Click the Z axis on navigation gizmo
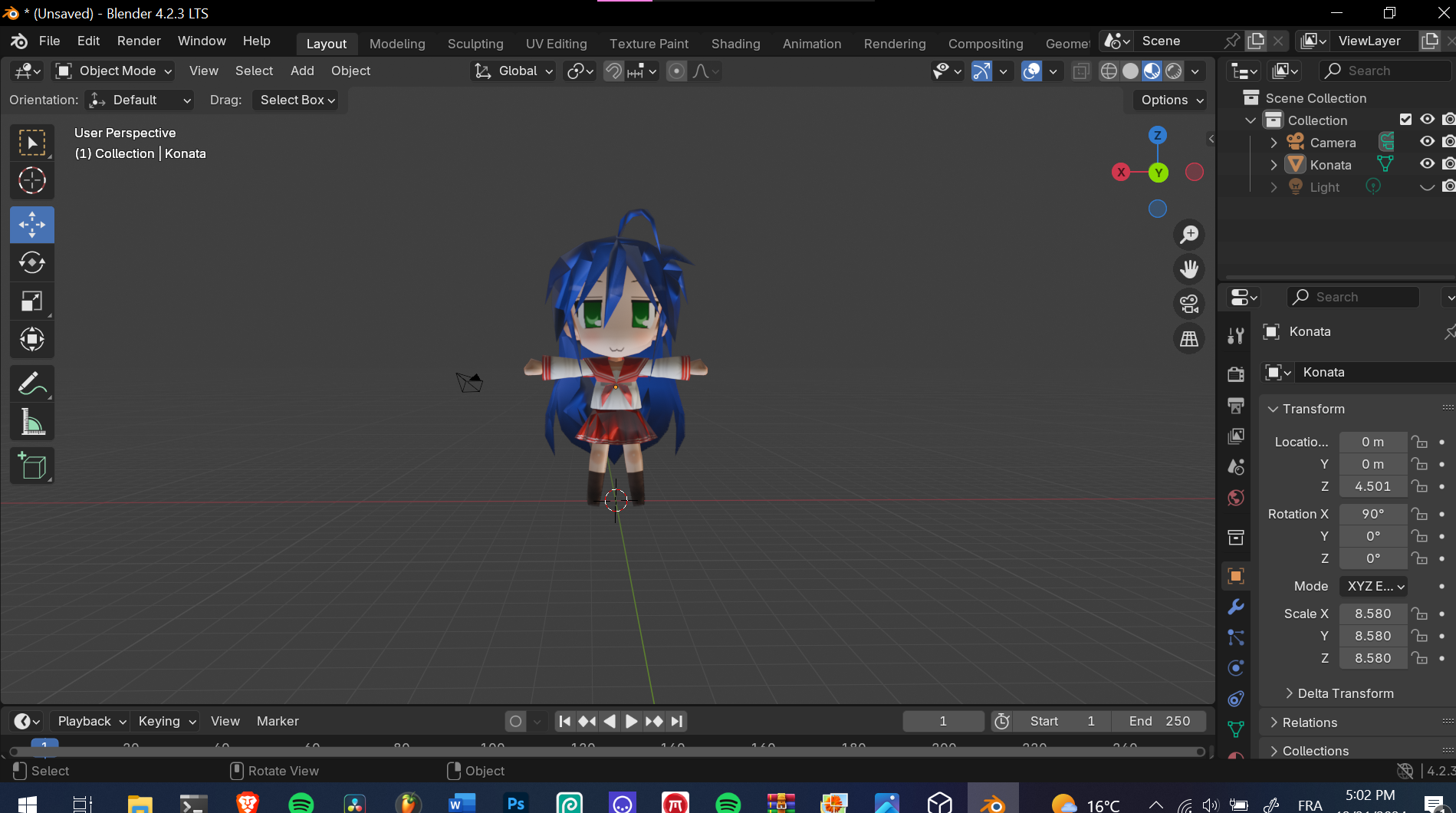Screen dimensions: 1456x813 point(1158,136)
